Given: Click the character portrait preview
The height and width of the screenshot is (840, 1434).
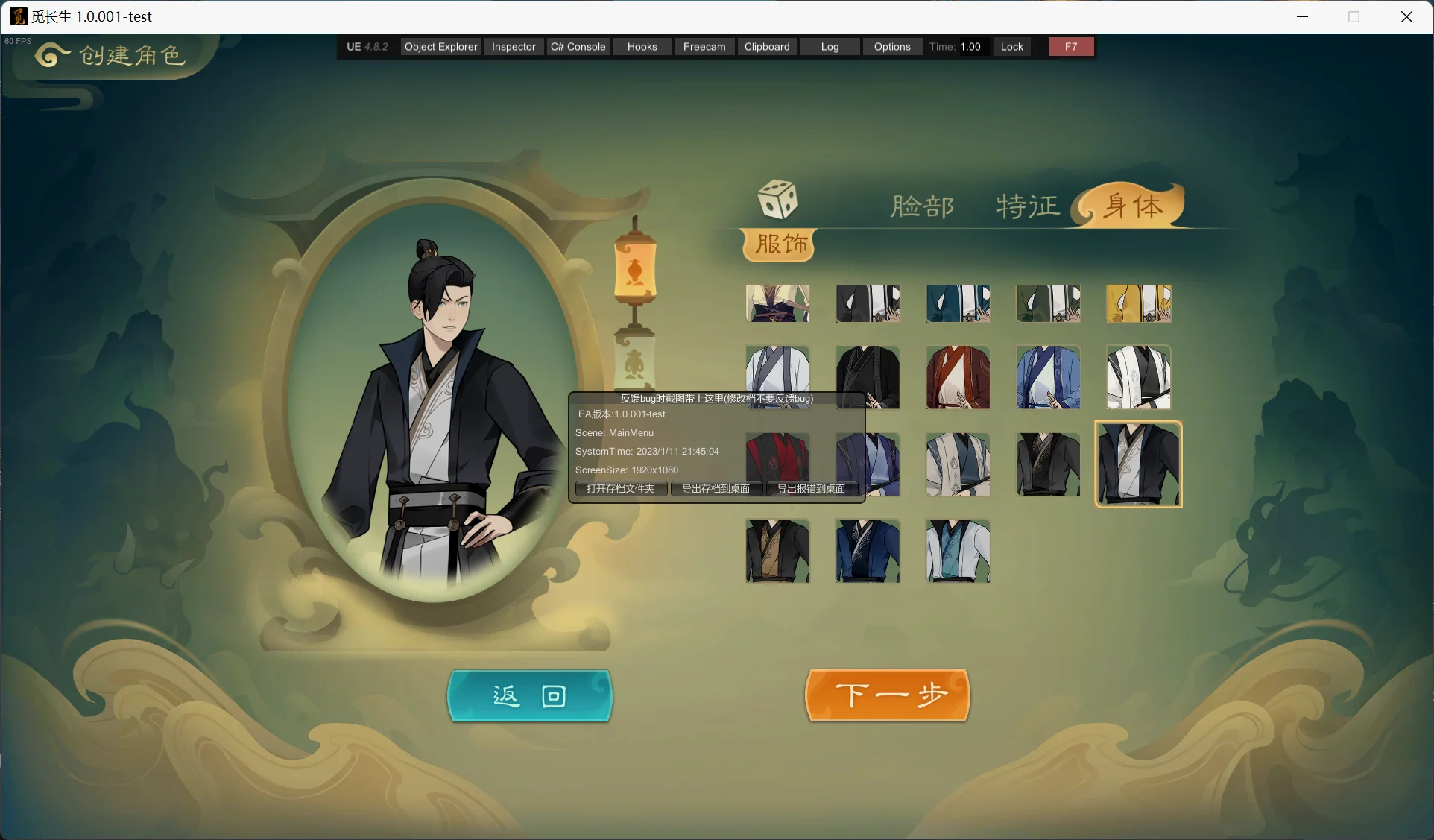Looking at the screenshot, I should click(x=432, y=402).
